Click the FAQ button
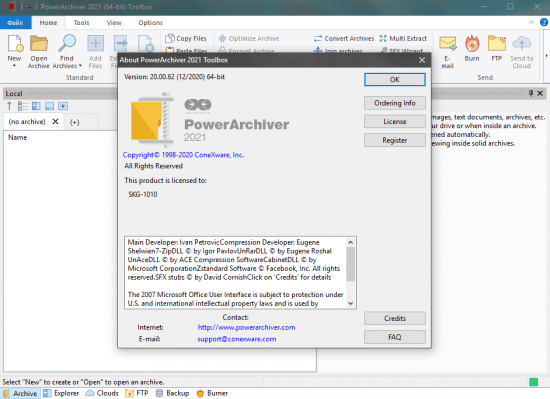The image size is (550, 399). [395, 337]
